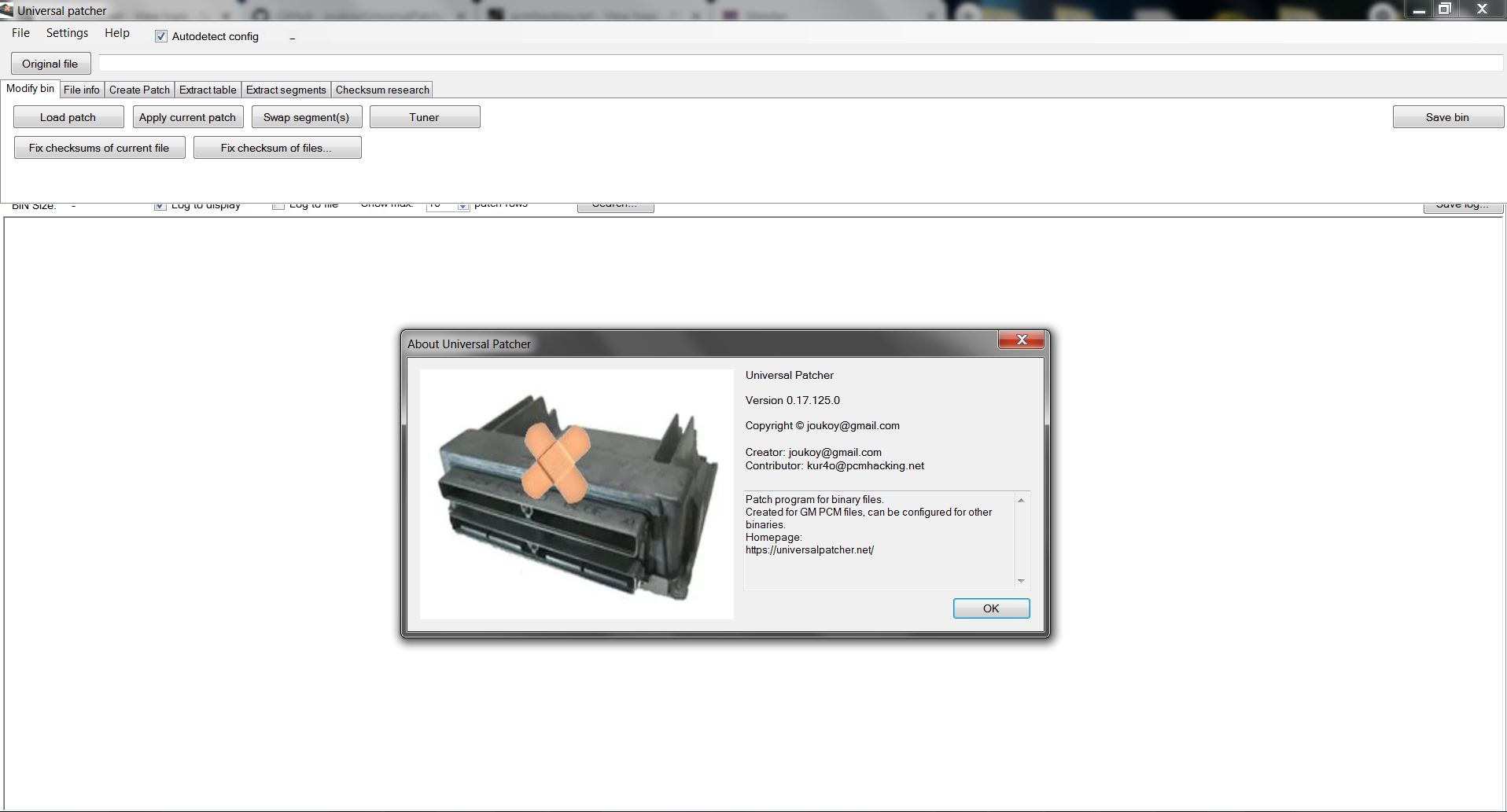
Task: Click the Swap segment(s) button
Action: tap(306, 117)
